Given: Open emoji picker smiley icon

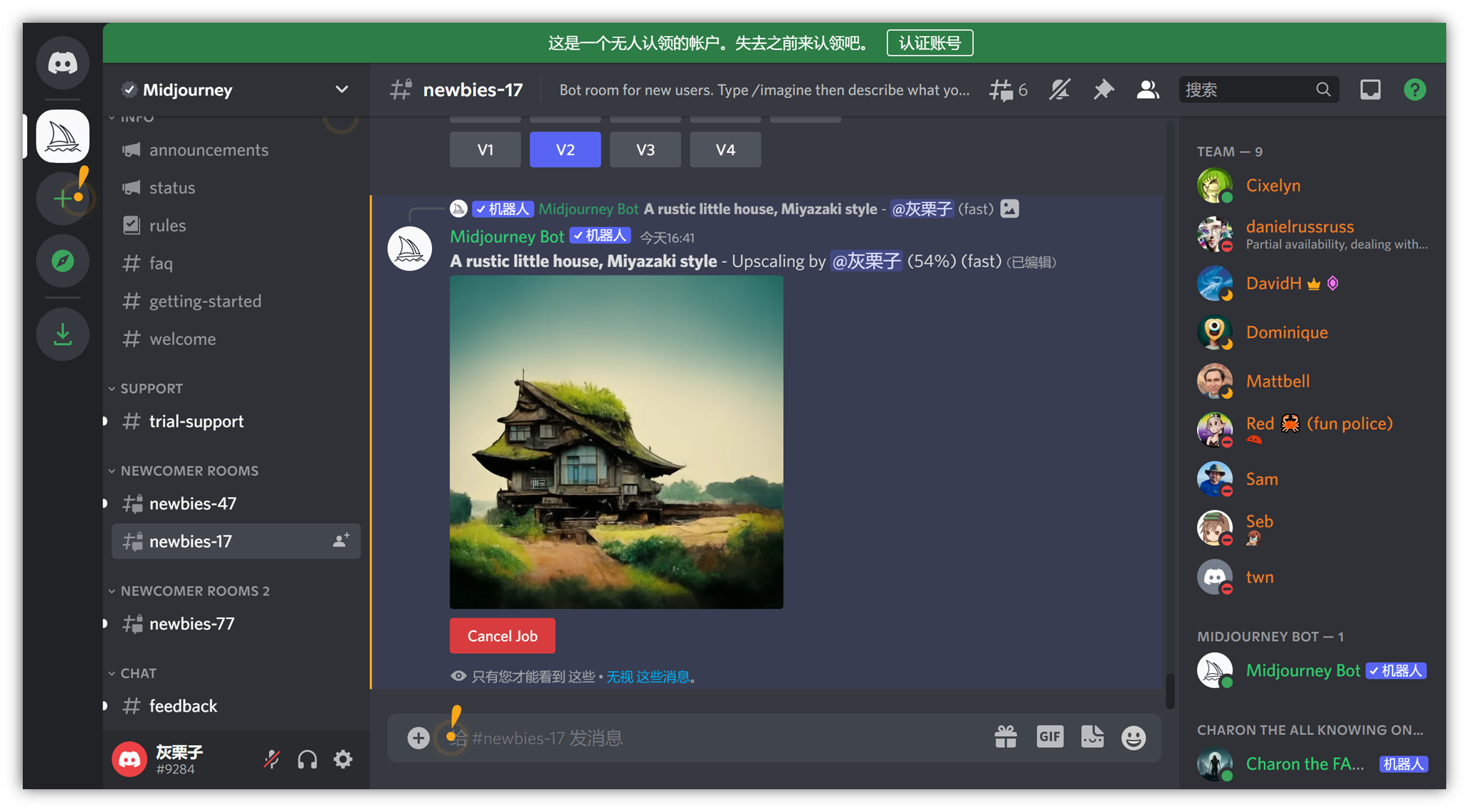Looking at the screenshot, I should pyautogui.click(x=1133, y=737).
